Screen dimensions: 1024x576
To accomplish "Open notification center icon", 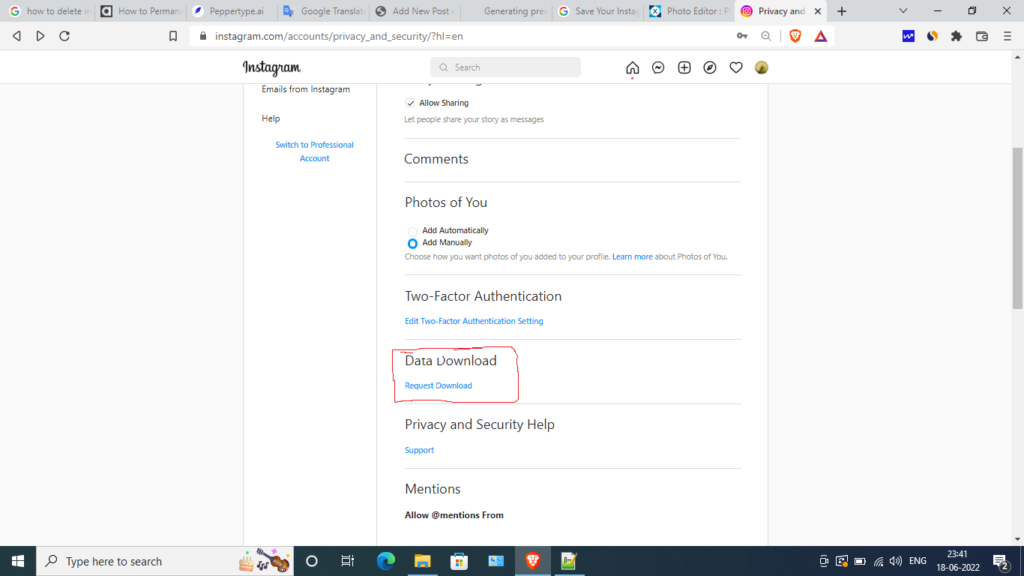I will click(1001, 561).
